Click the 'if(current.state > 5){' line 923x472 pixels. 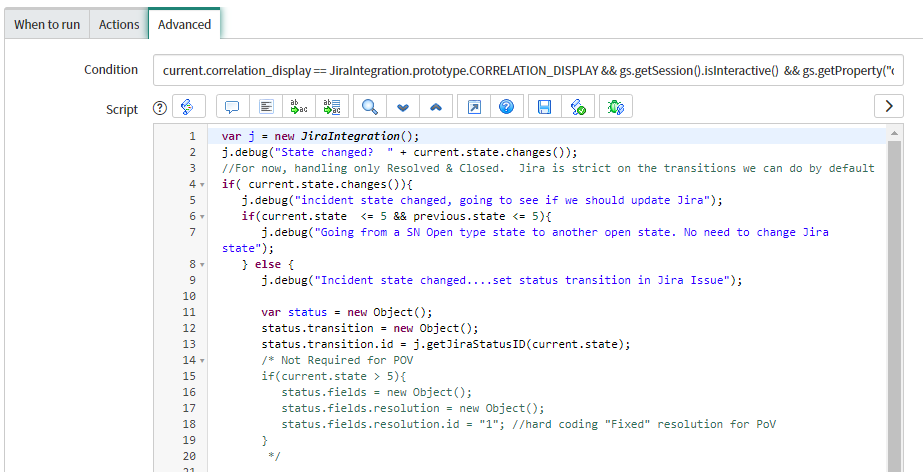pos(334,376)
